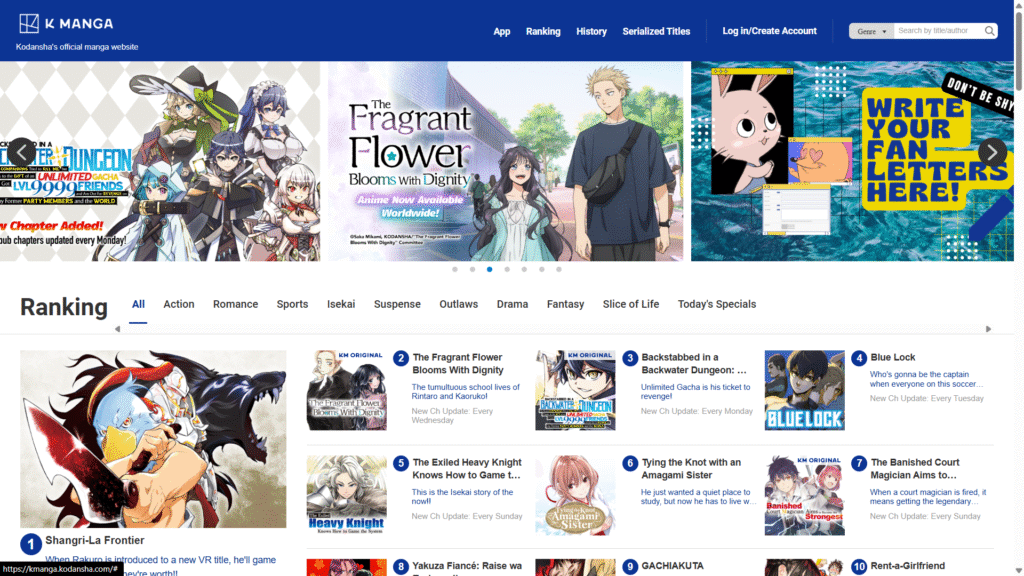Click Backstabbed in a Backwater Dungeon title

coord(694,364)
